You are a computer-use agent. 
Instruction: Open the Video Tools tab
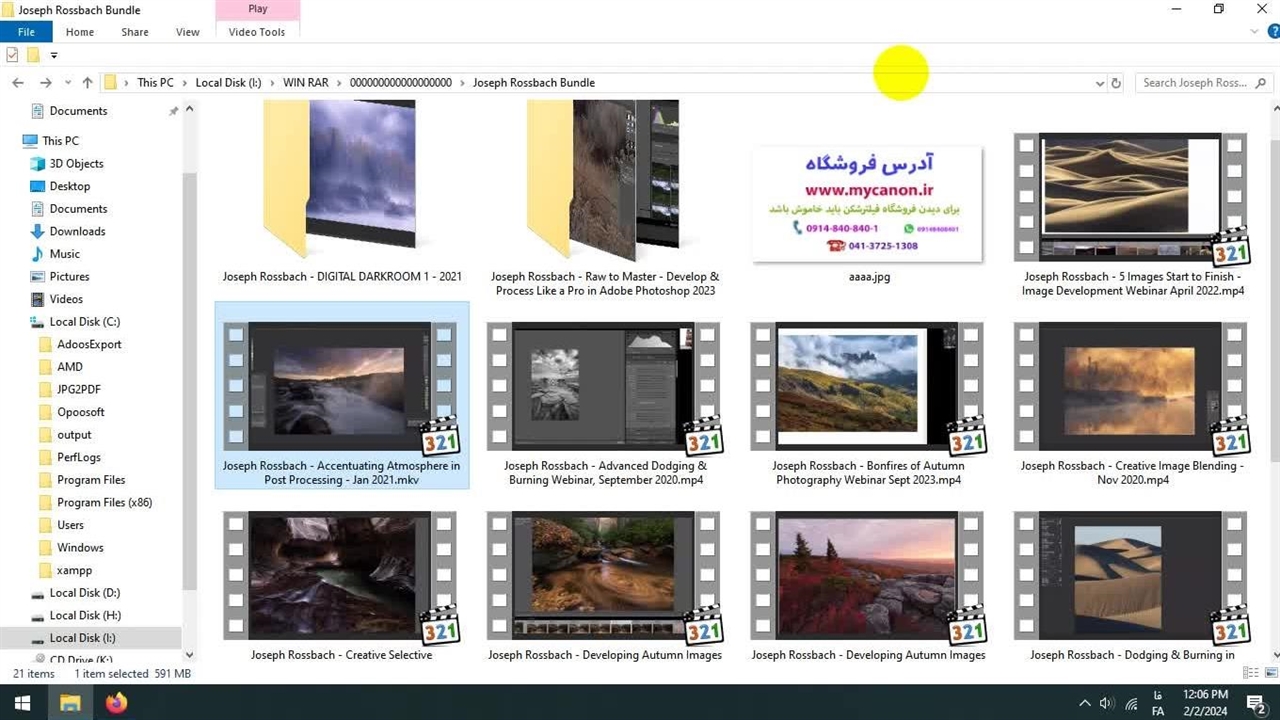coord(257,32)
